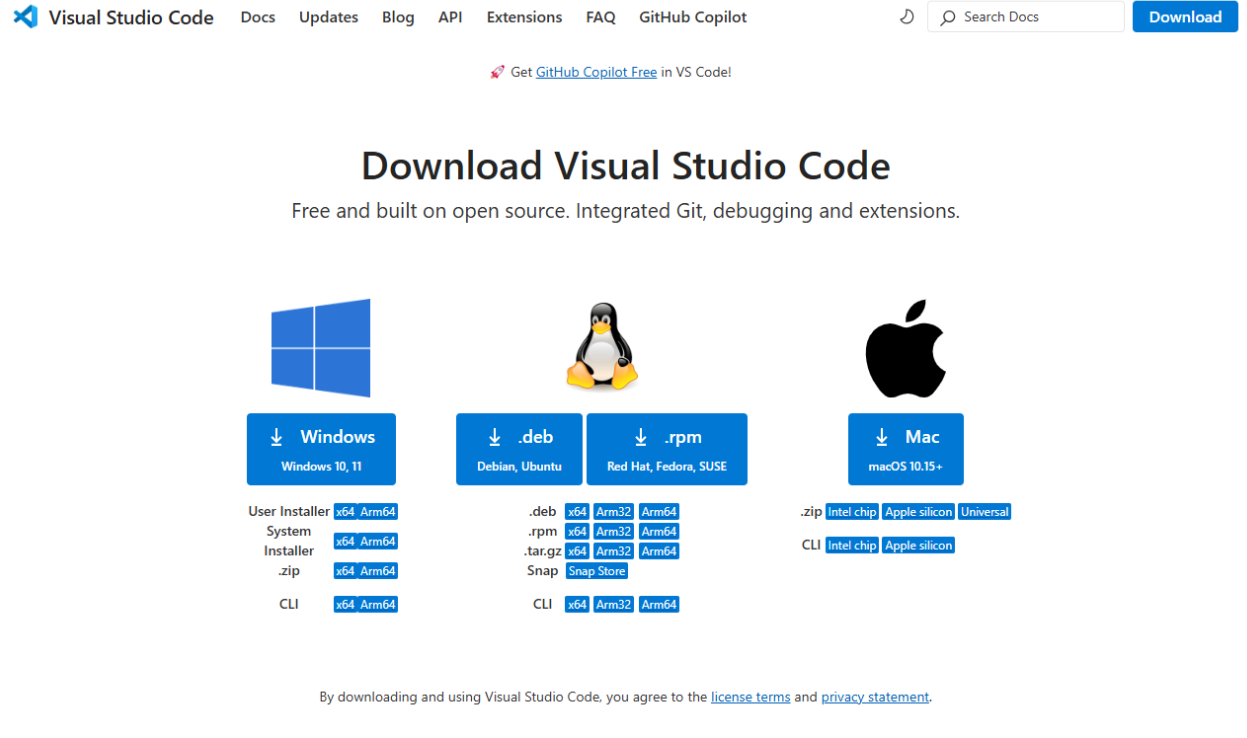Screen dimensions: 1247x738
Task: Click the large Windows logo
Action: click(321, 348)
